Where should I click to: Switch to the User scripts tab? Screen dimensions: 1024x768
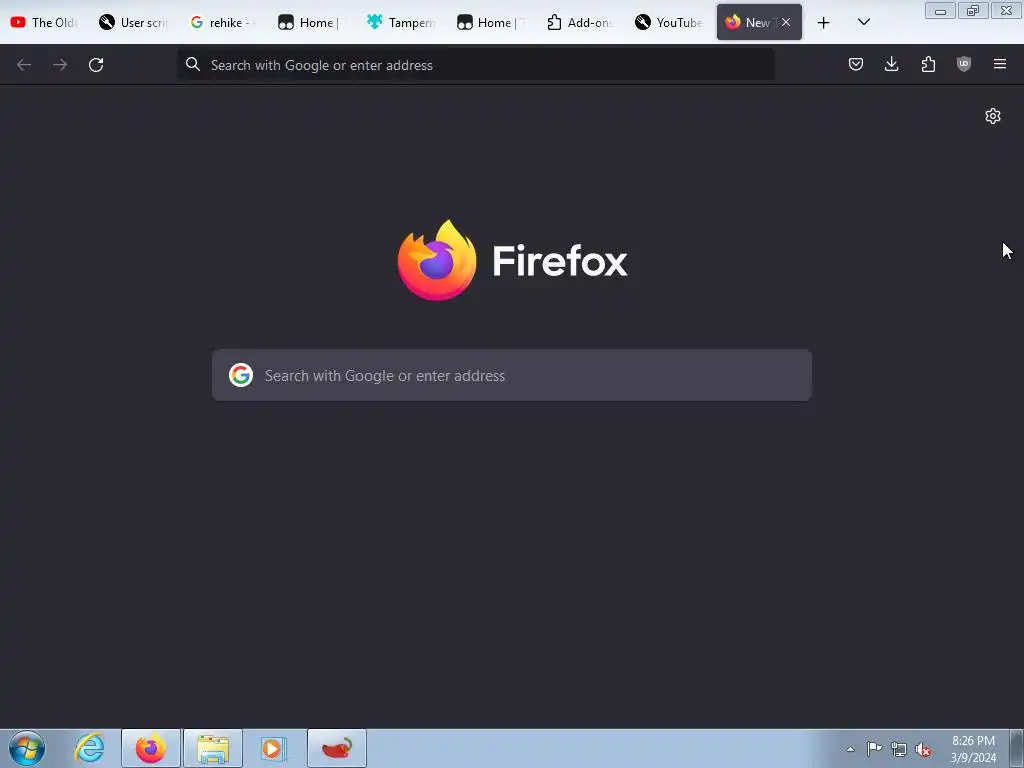(134, 22)
